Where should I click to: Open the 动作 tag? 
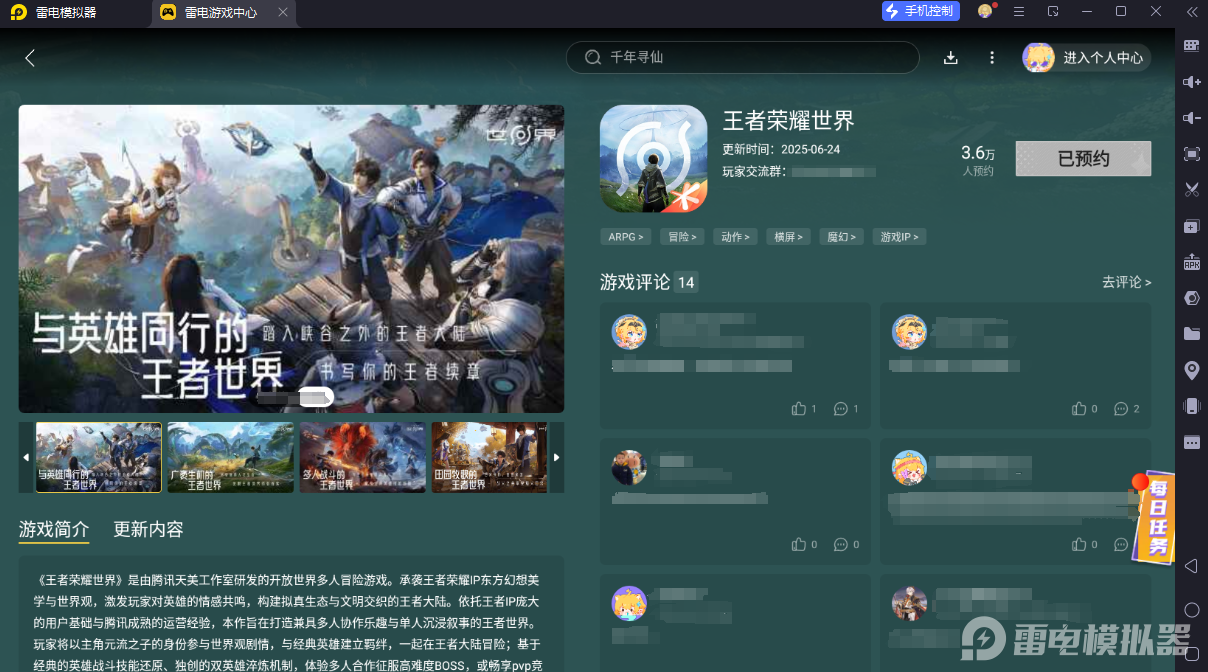[737, 237]
